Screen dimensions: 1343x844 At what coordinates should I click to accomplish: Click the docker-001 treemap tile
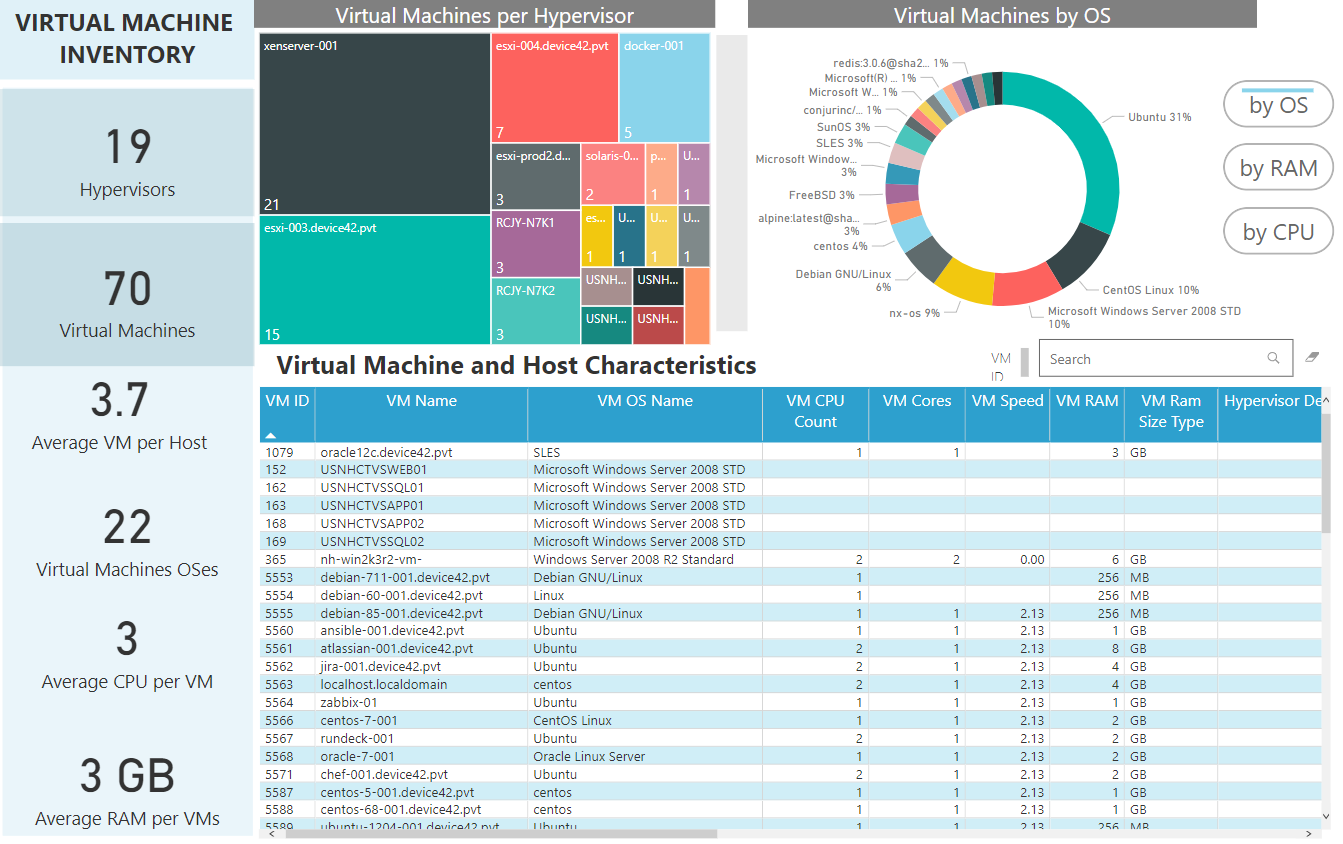click(x=664, y=88)
